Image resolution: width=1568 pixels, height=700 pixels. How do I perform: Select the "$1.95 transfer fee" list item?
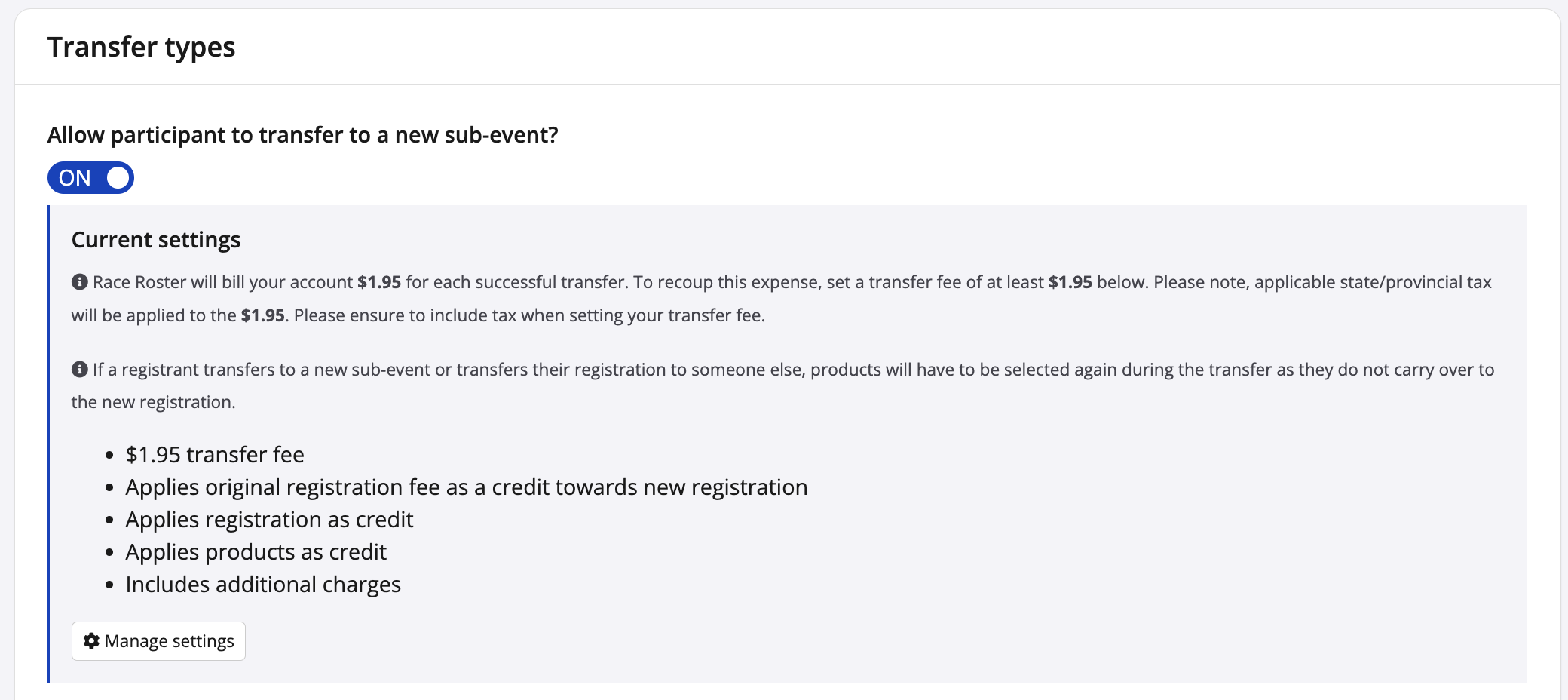215,455
